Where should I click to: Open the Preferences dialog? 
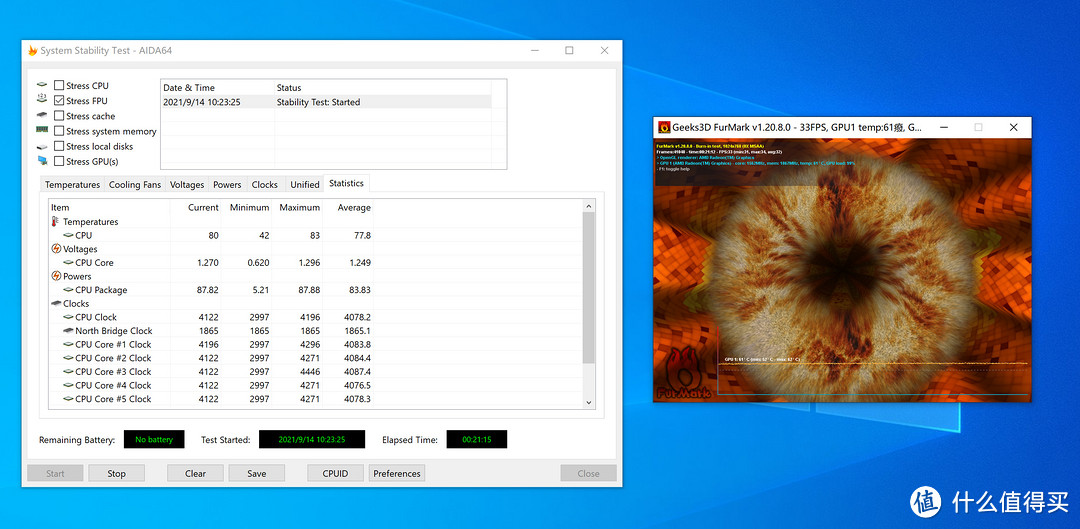click(x=397, y=474)
